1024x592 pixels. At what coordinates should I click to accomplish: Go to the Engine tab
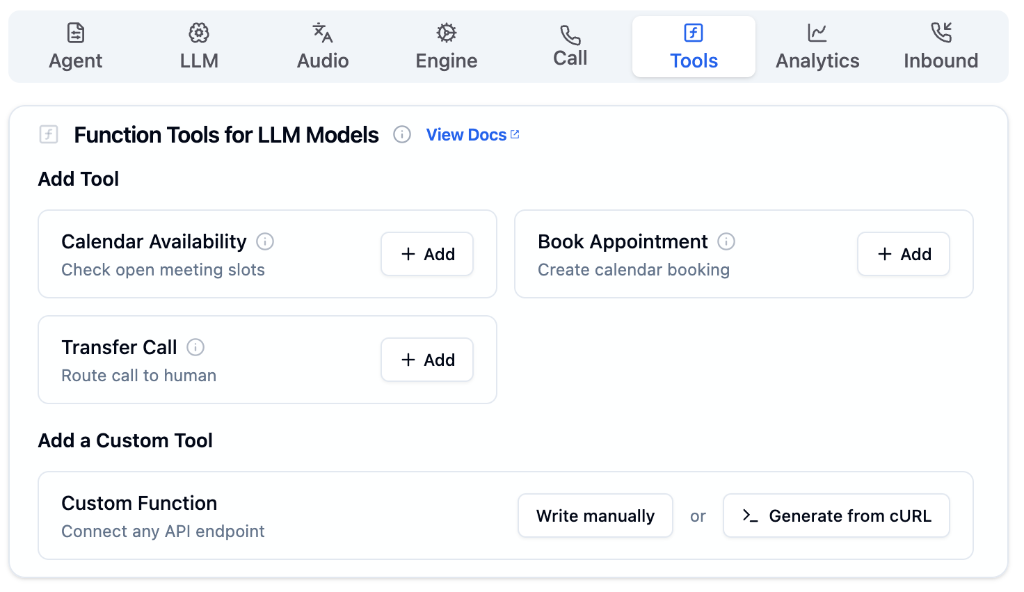[x=447, y=46]
